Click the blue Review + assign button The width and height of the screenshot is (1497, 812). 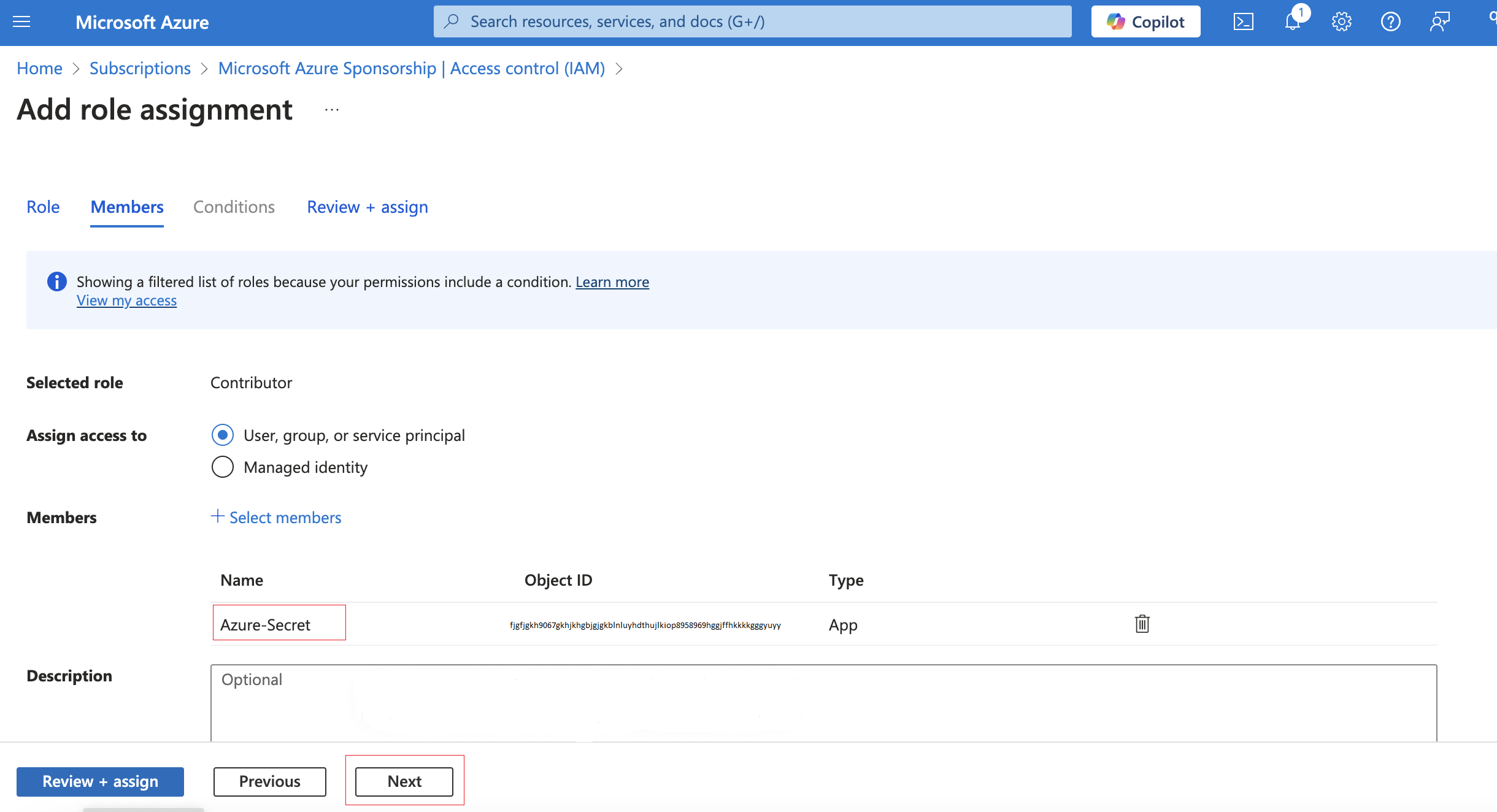(x=100, y=781)
